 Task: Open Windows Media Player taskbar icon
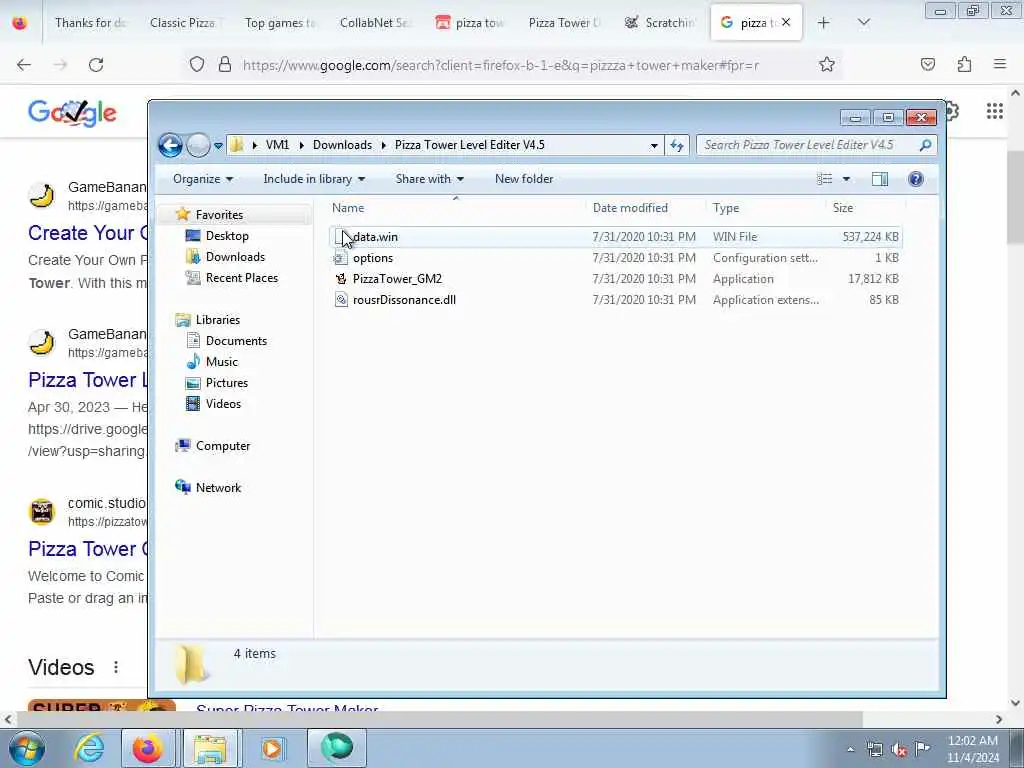[x=272, y=748]
